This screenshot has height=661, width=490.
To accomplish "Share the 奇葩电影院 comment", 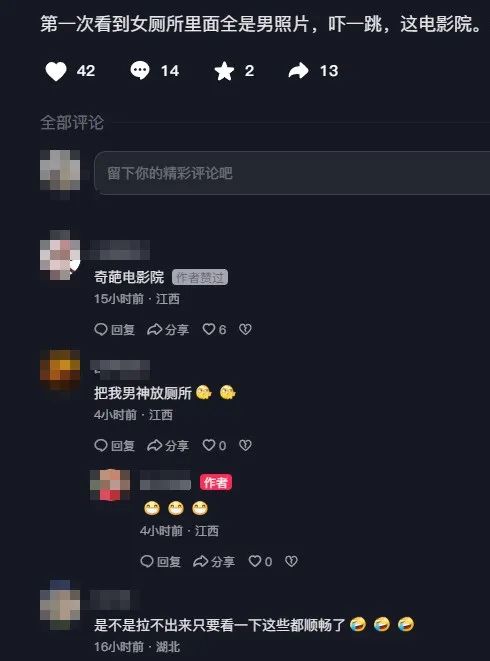I will [167, 329].
